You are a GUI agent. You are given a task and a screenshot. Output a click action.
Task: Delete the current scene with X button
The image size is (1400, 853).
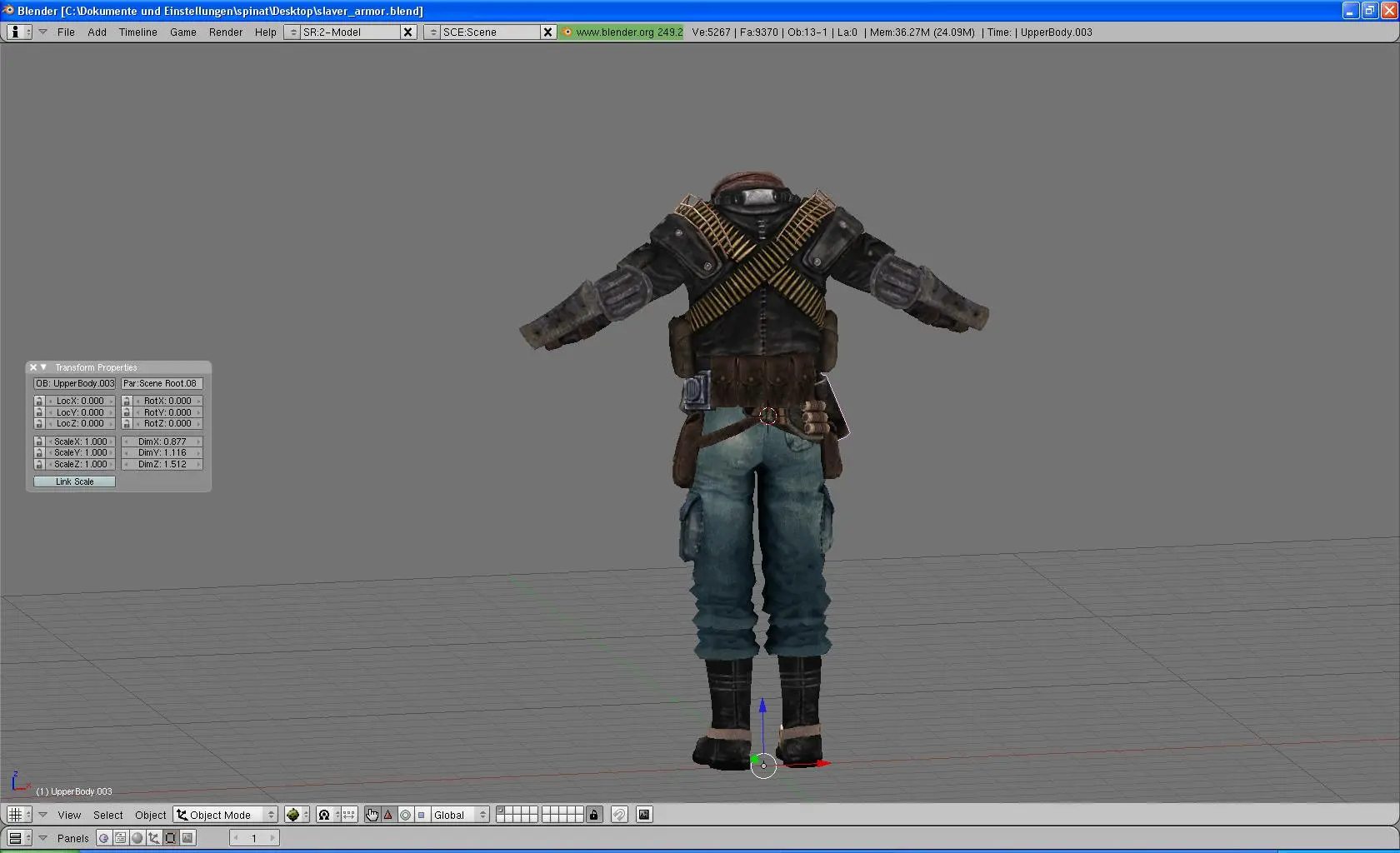tap(547, 32)
